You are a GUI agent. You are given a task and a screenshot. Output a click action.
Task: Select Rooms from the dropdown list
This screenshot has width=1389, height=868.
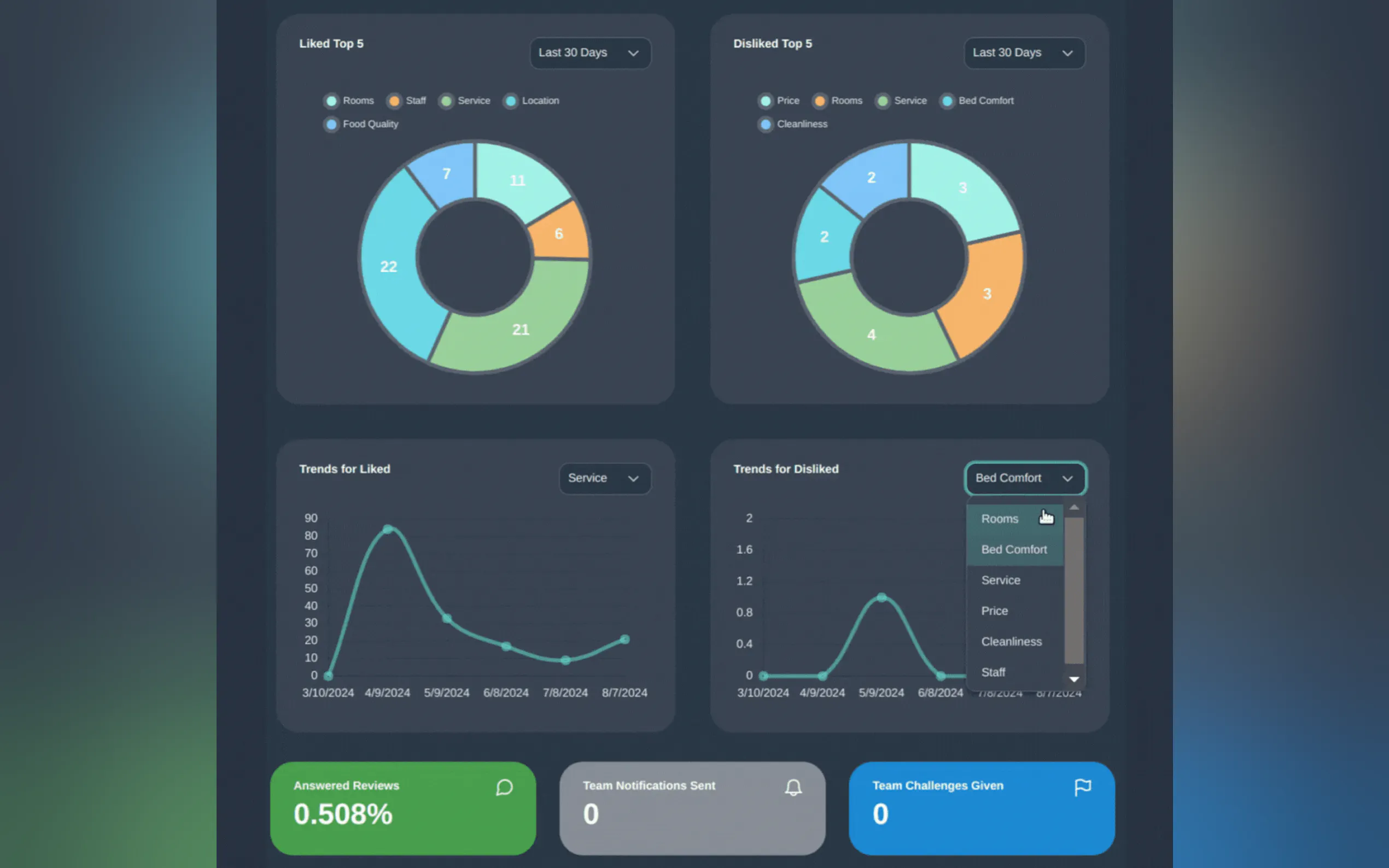pyautogui.click(x=1000, y=519)
